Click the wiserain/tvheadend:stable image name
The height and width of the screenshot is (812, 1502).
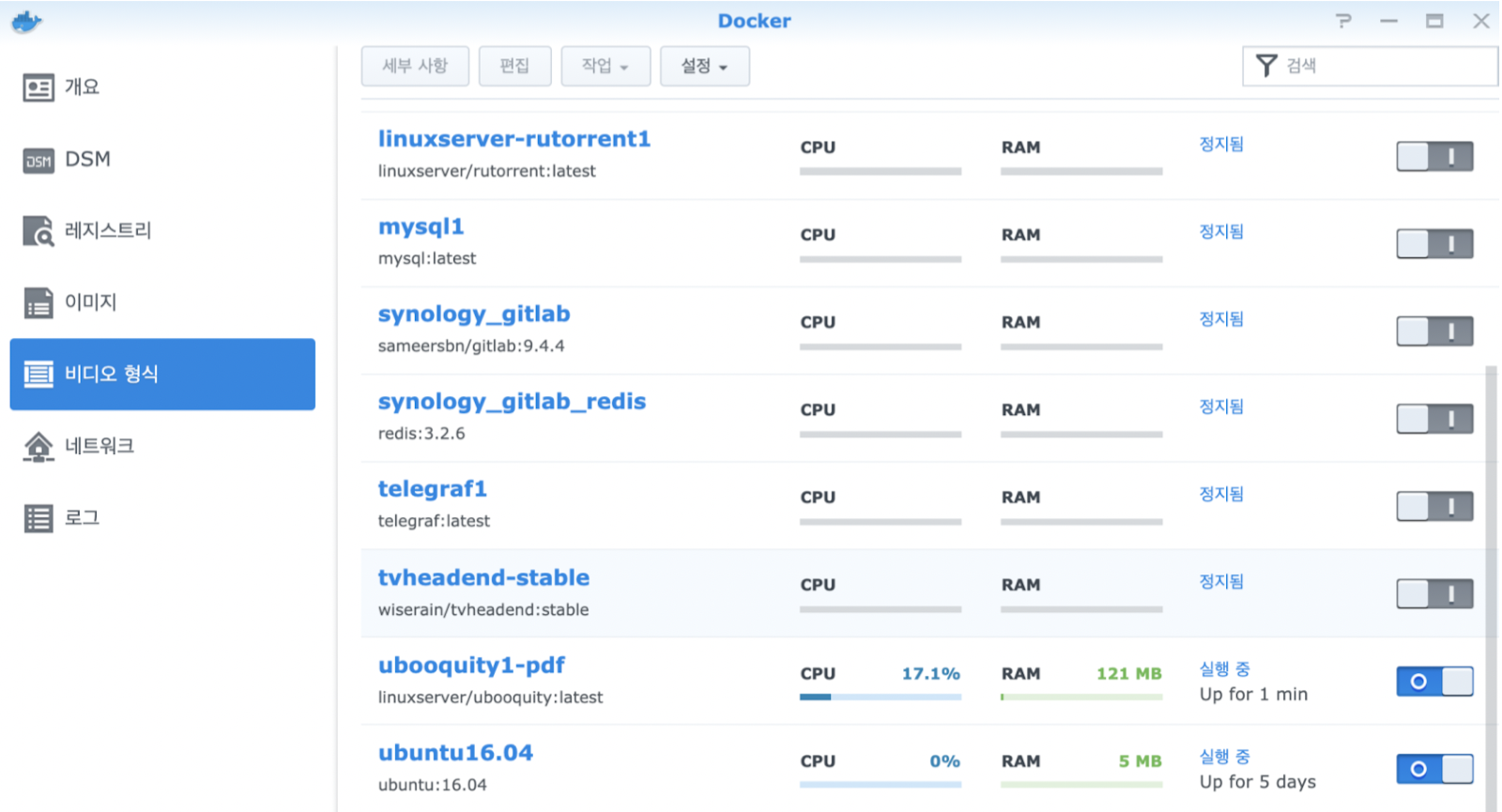[x=483, y=610]
